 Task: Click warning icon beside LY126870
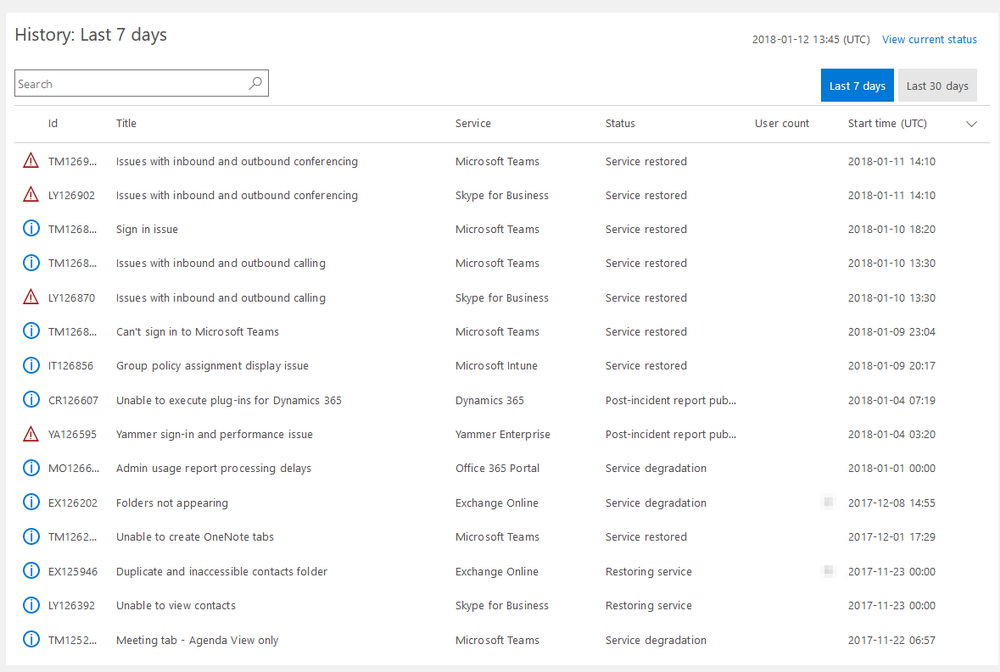tap(31, 297)
